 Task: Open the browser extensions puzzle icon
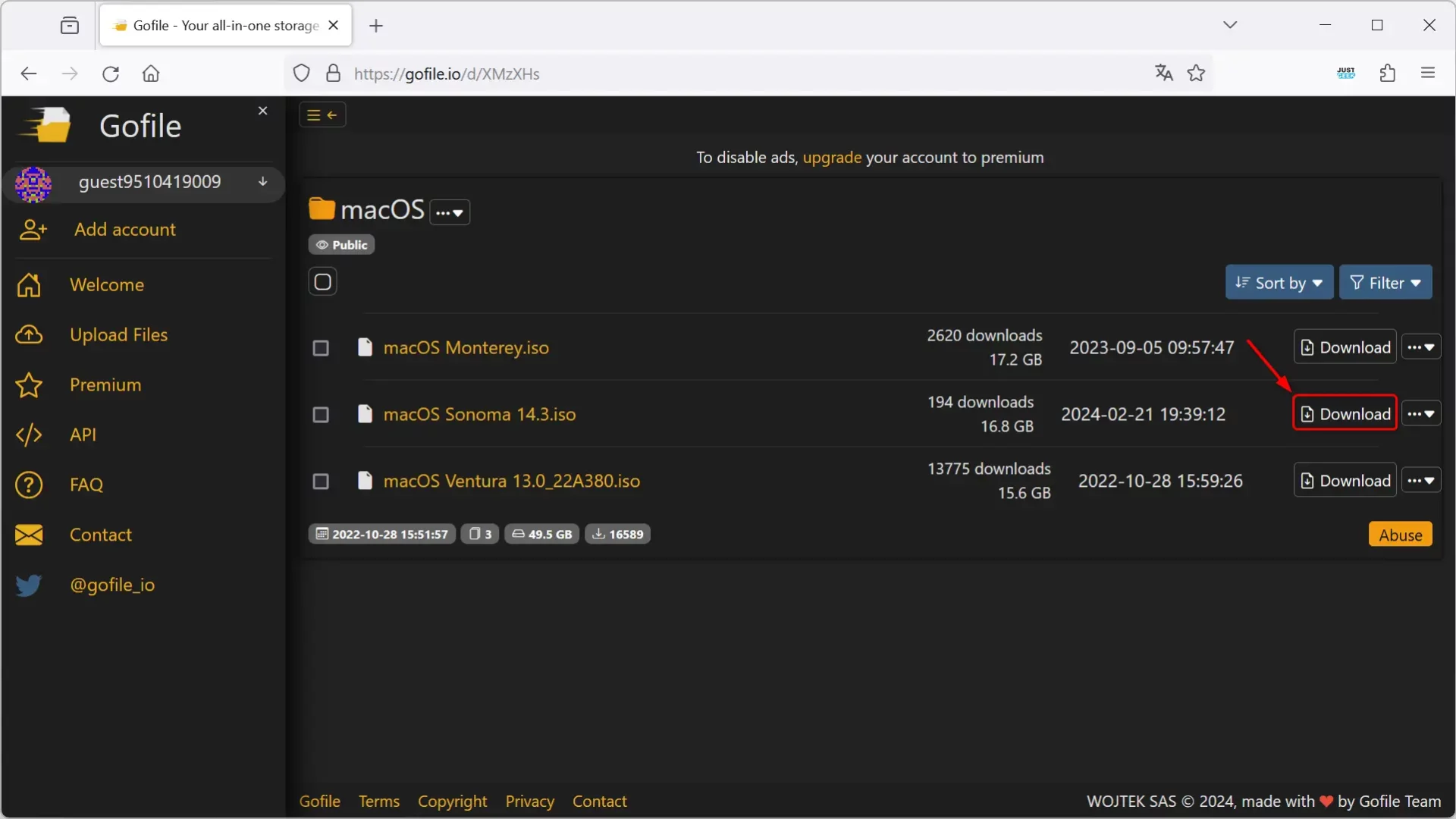click(1388, 73)
